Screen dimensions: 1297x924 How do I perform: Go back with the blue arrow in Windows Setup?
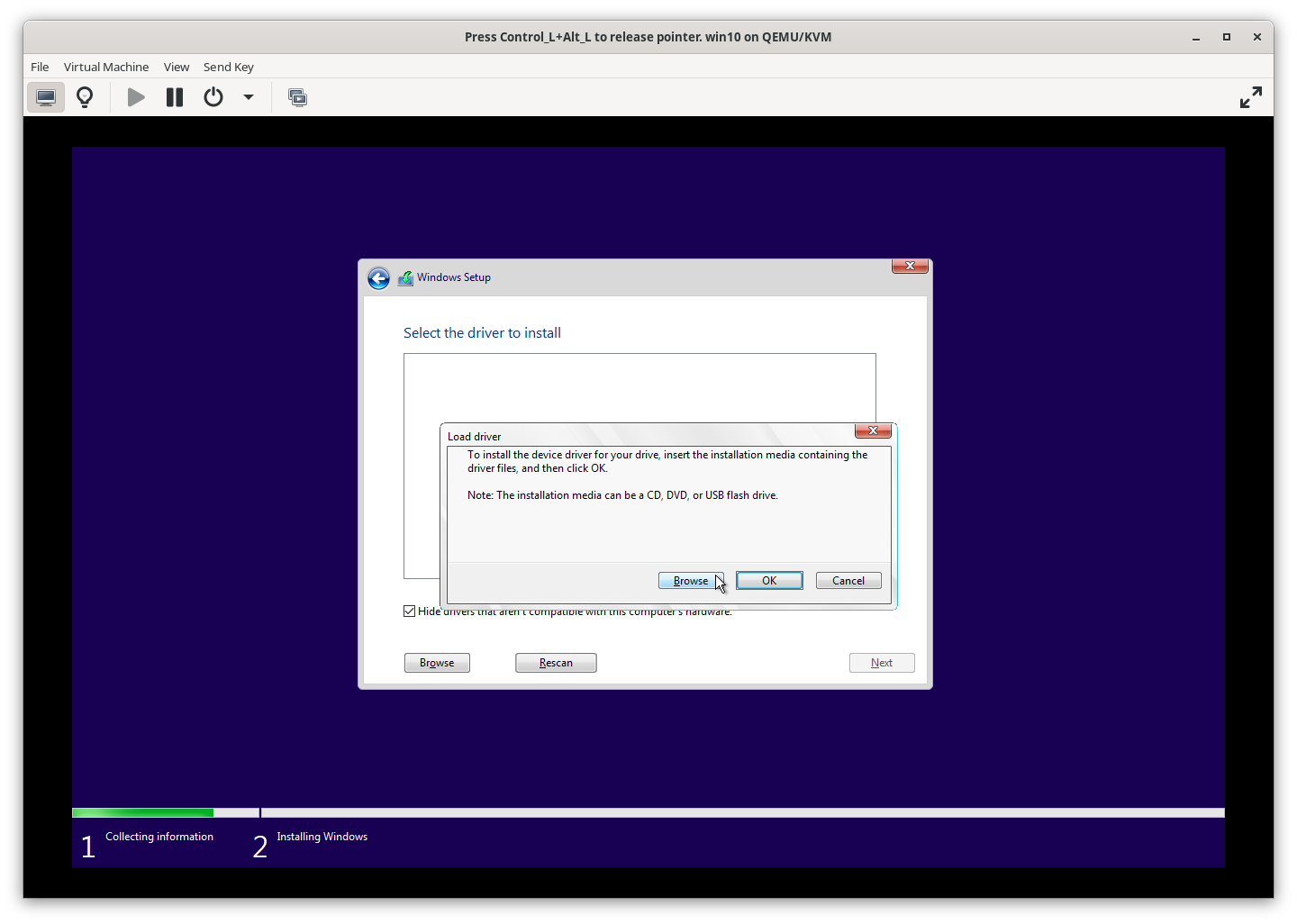[x=379, y=278]
